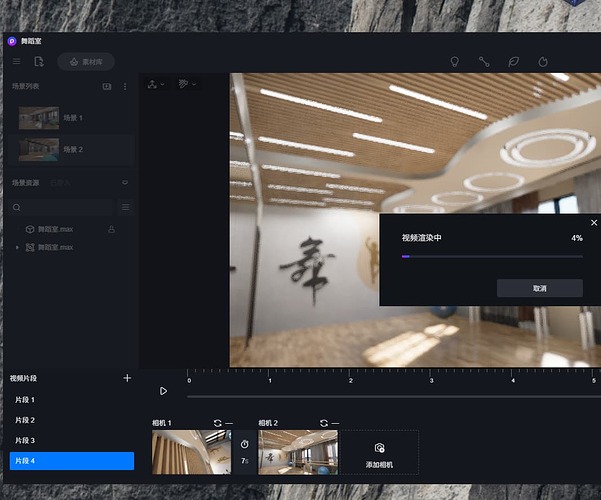The width and height of the screenshot is (601, 500).
Task: Cancel rendering with the 取消 button
Action: 539,288
